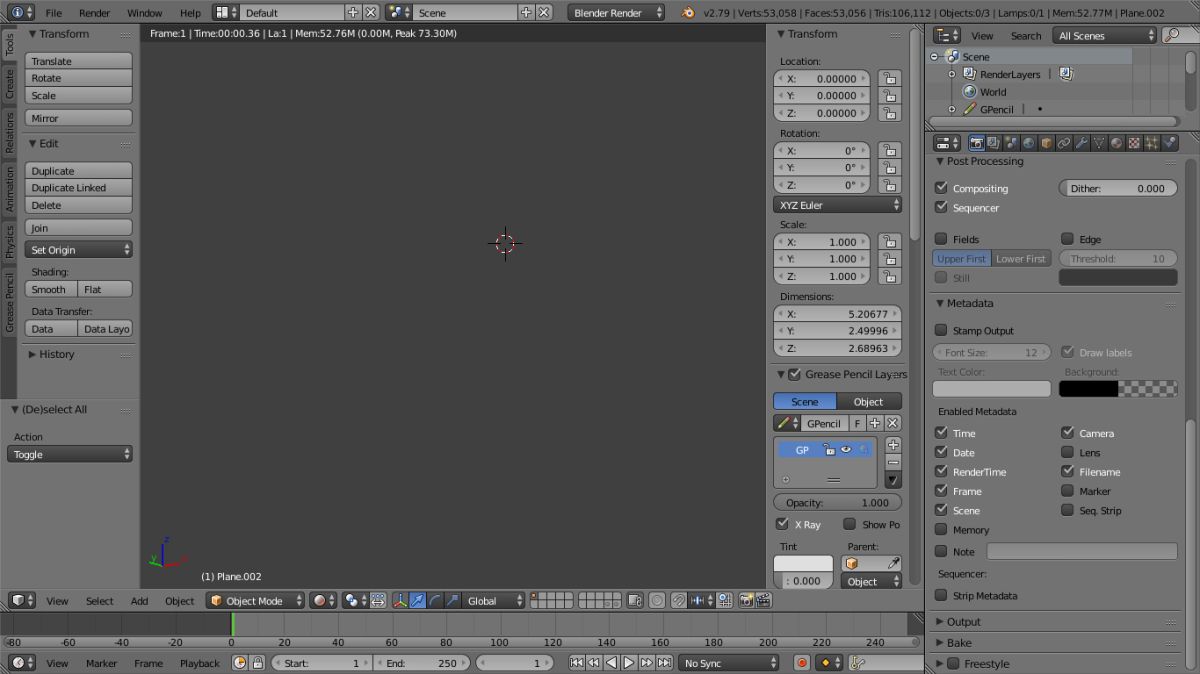This screenshot has width=1200, height=674.
Task: Open the Toggle action dropdown
Action: [x=70, y=454]
